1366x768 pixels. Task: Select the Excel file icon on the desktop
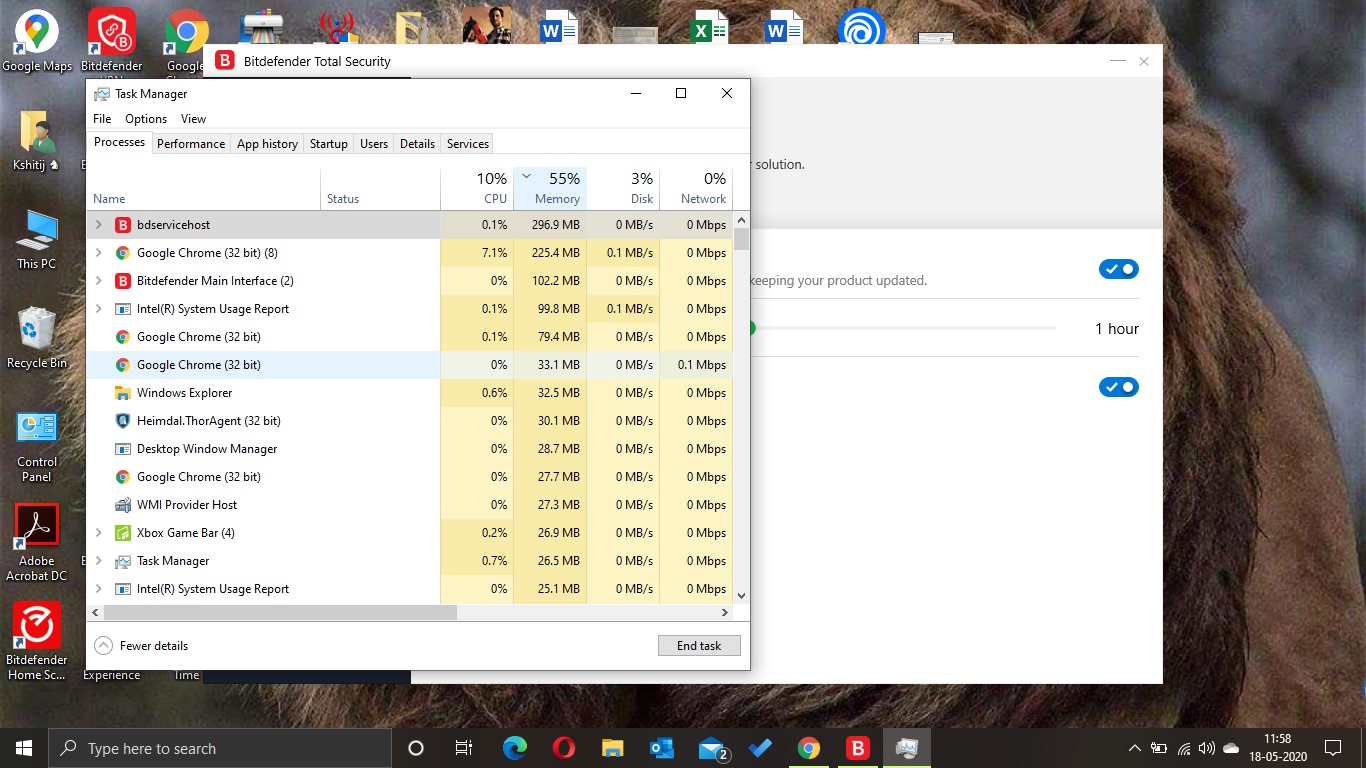[708, 26]
